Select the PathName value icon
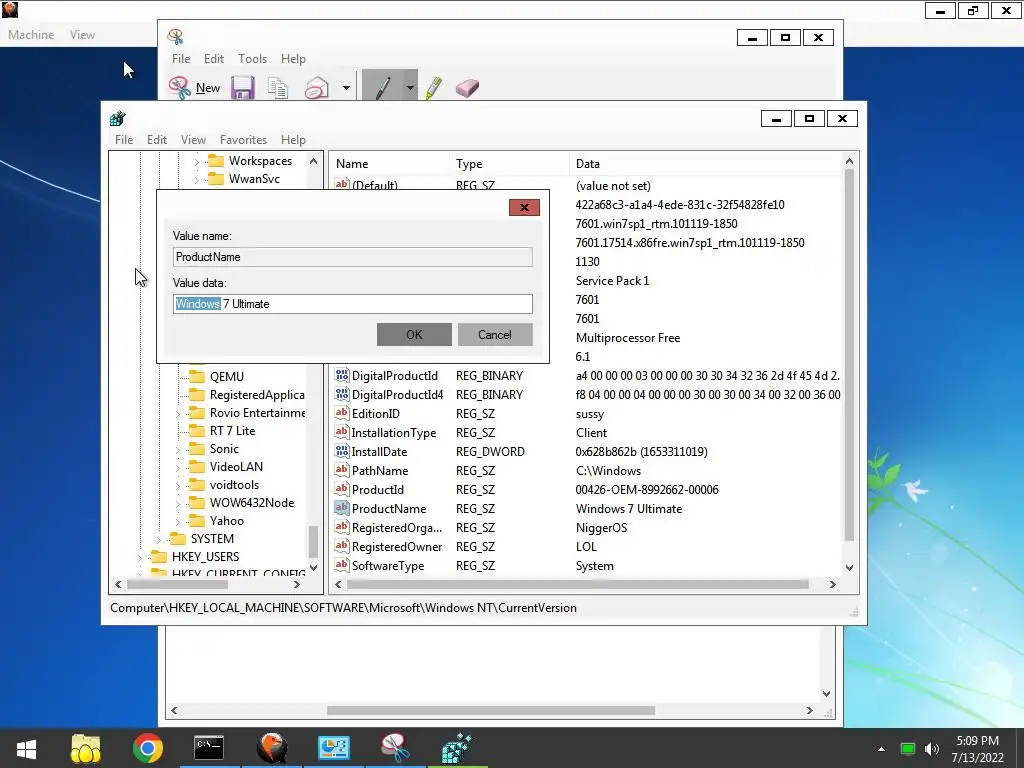The width and height of the screenshot is (1024, 768). click(x=342, y=470)
